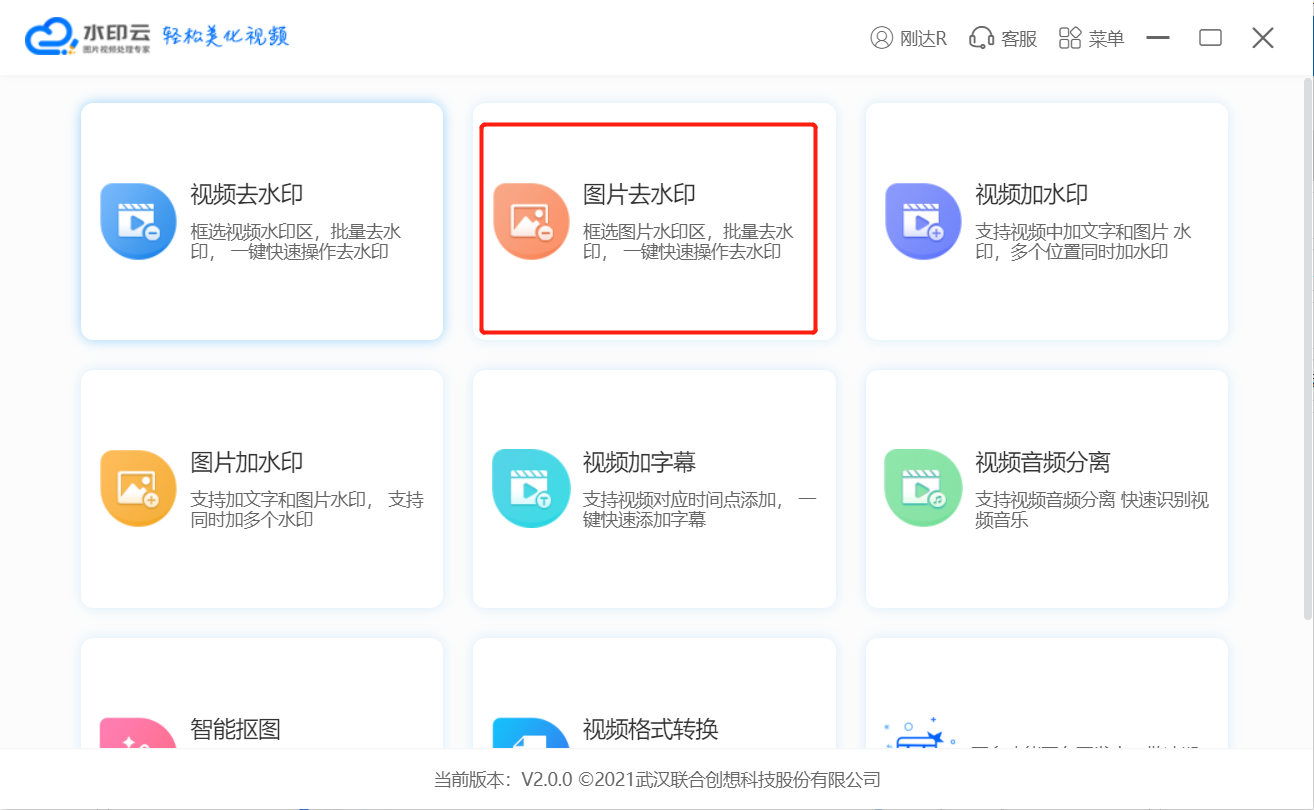
Task: Open the 视频加水印 title
Action: [1032, 195]
